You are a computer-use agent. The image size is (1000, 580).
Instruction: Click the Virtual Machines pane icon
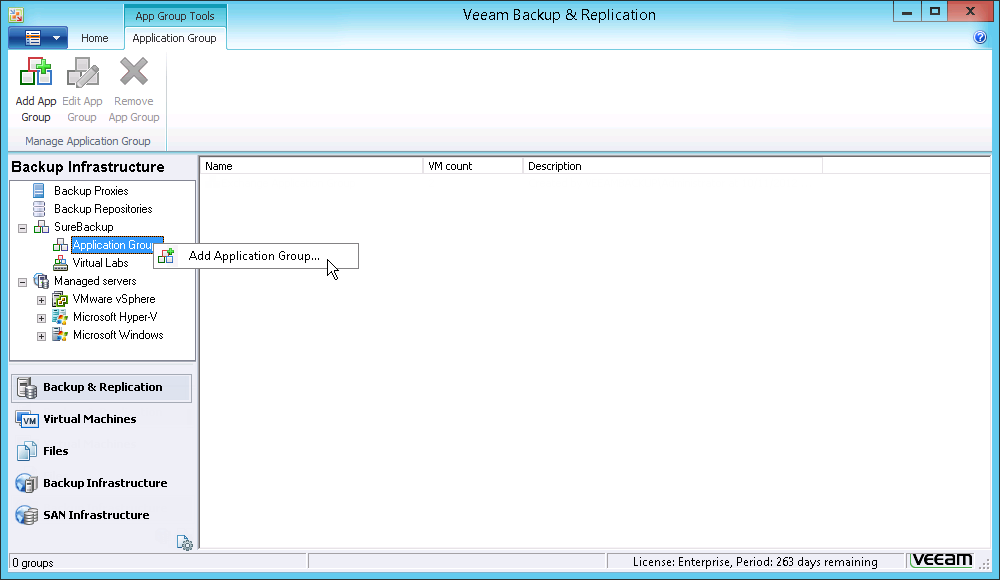coord(26,419)
